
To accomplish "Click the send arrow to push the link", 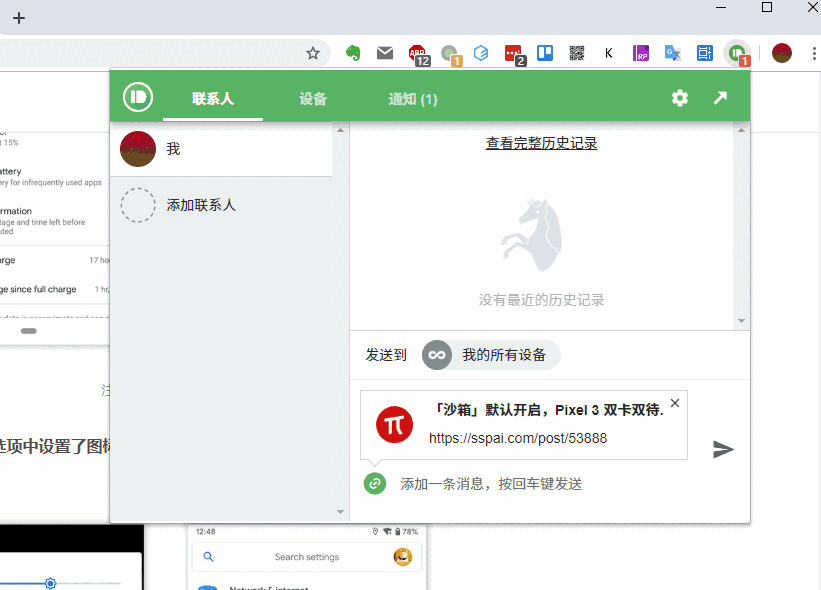I will [723, 449].
